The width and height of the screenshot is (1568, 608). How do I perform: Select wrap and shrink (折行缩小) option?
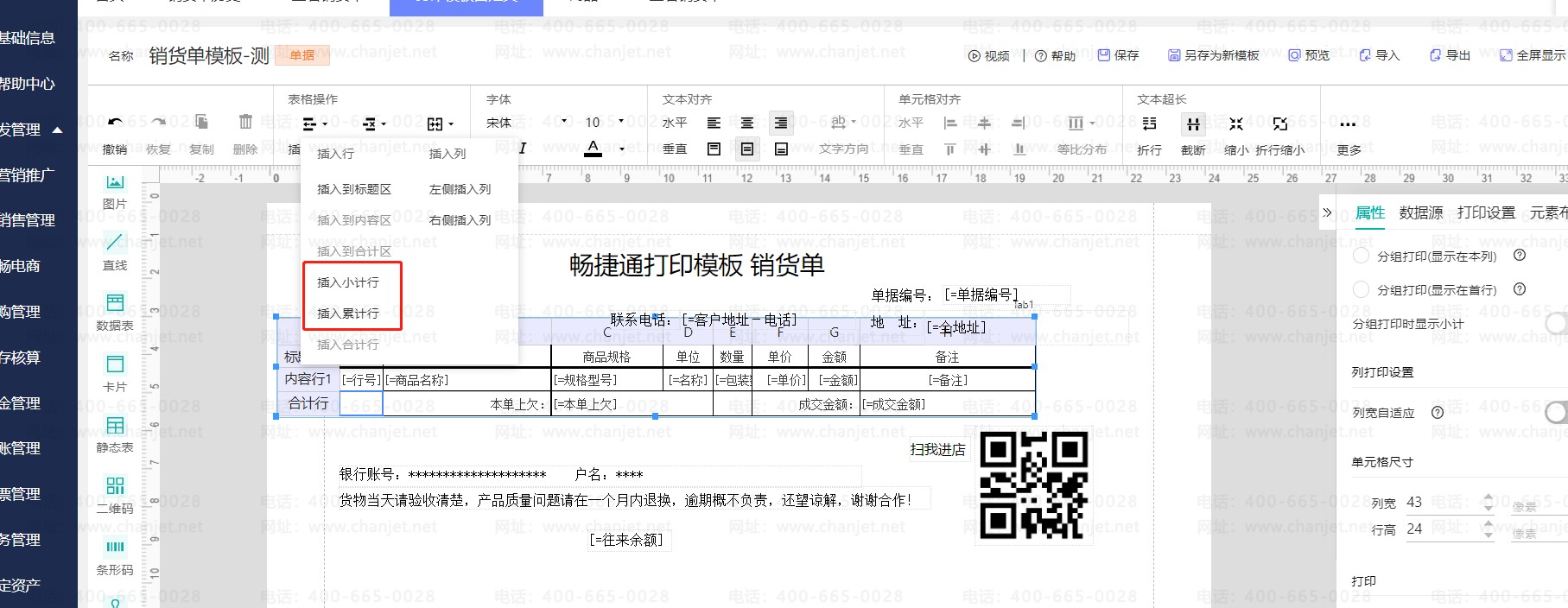coord(1280,123)
